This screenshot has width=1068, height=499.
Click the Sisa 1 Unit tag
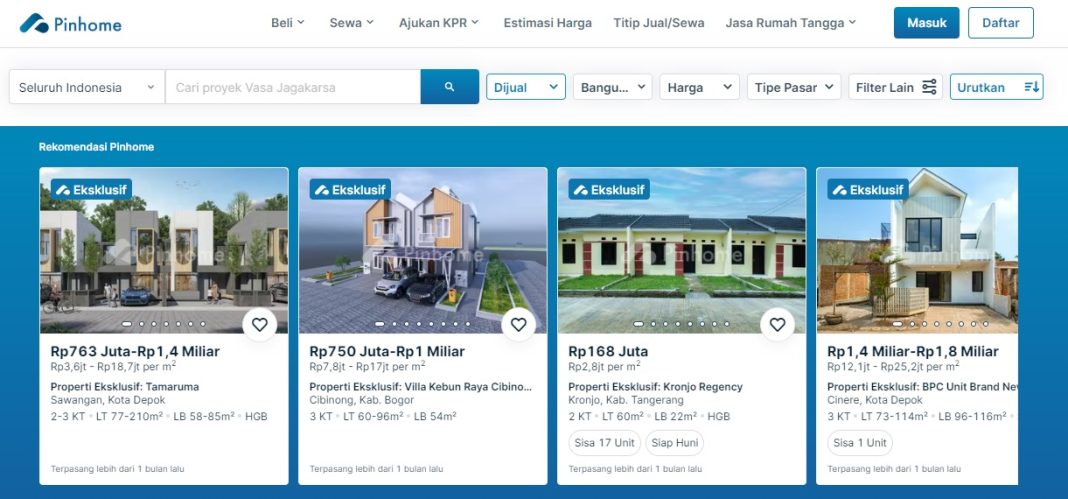[860, 442]
